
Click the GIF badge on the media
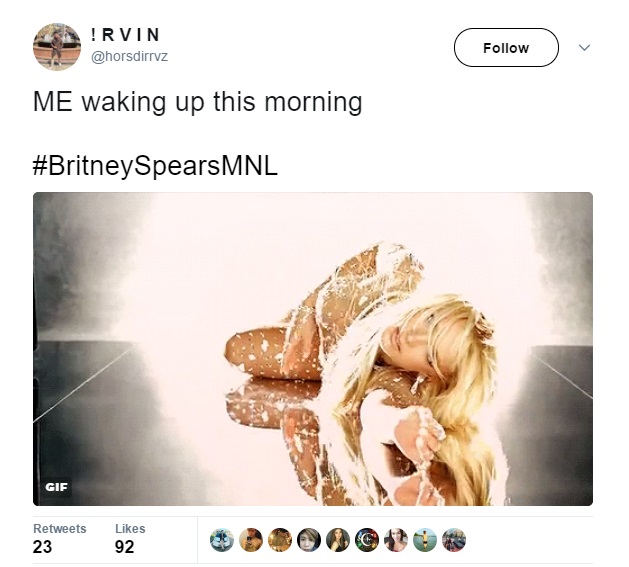pos(57,487)
